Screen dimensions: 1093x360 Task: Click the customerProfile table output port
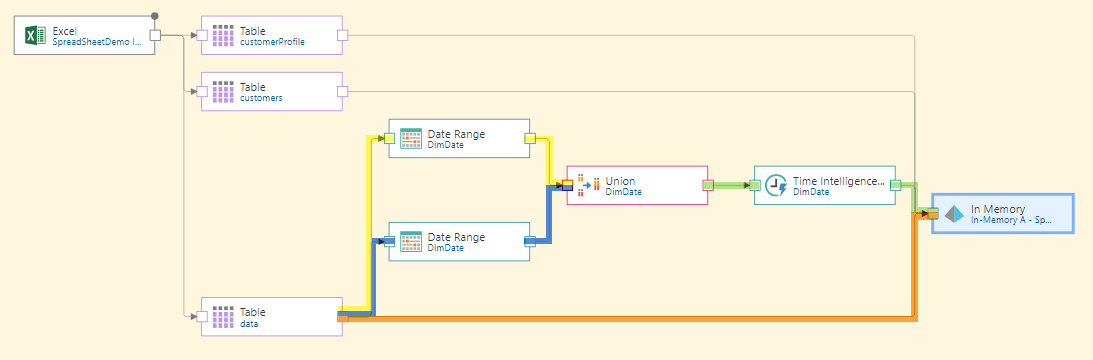pyautogui.click(x=342, y=36)
